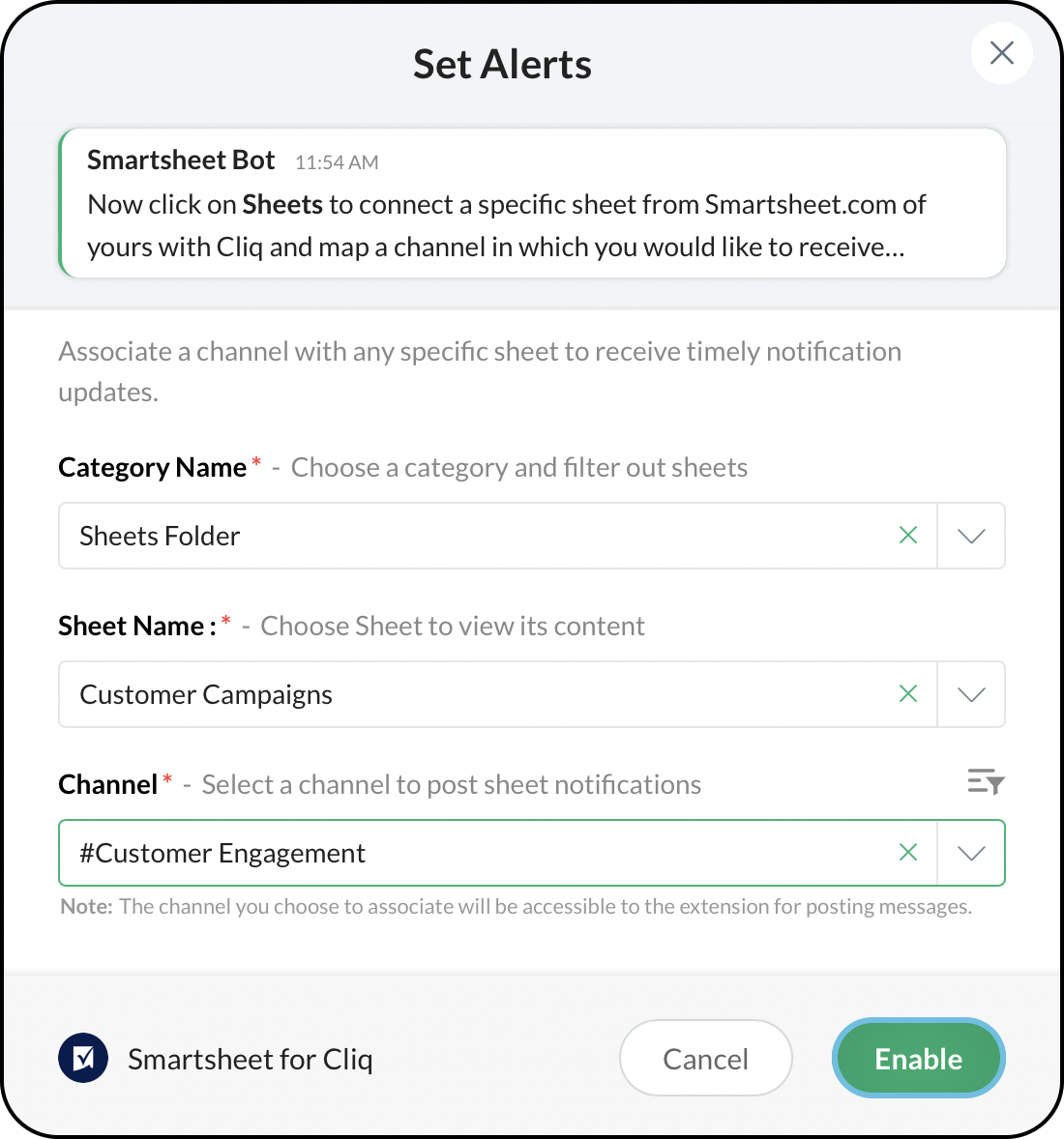The image size is (1064, 1139).
Task: Click the Smartsheet Bot sender name
Action: (x=181, y=161)
